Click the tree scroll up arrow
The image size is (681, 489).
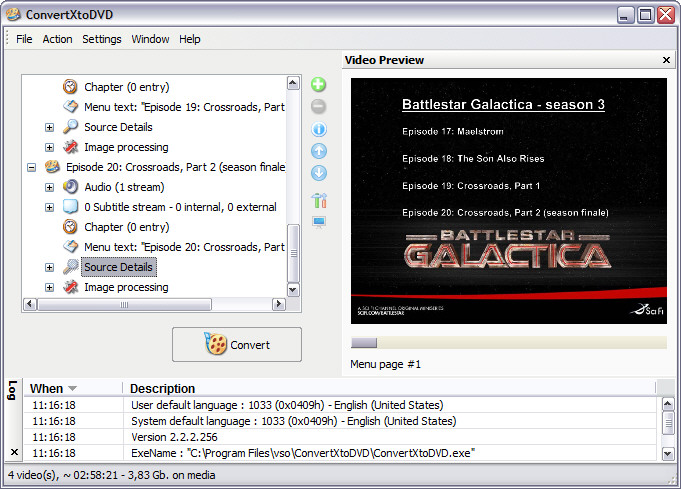[294, 83]
